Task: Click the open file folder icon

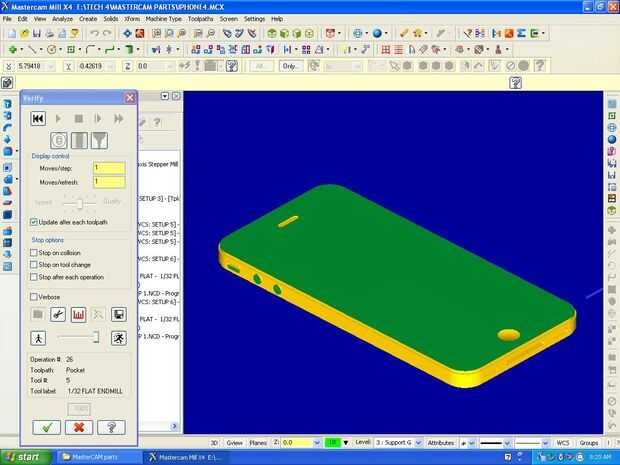Action: click(25, 34)
